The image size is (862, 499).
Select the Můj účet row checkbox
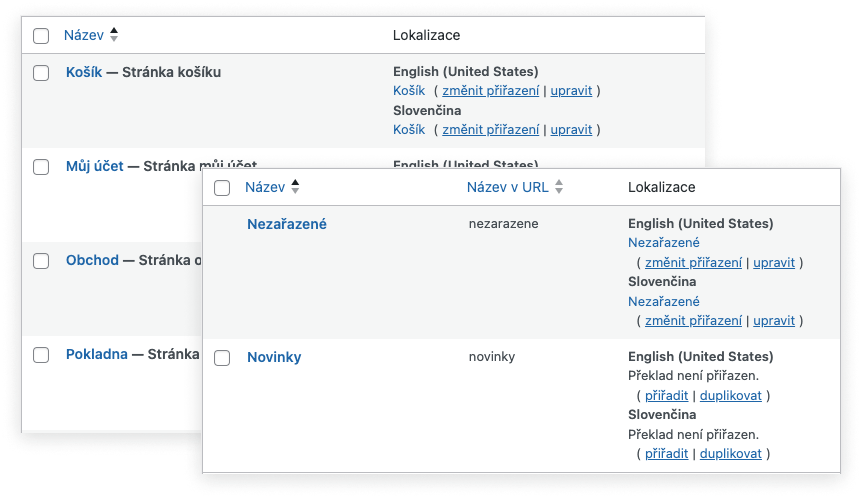41,167
